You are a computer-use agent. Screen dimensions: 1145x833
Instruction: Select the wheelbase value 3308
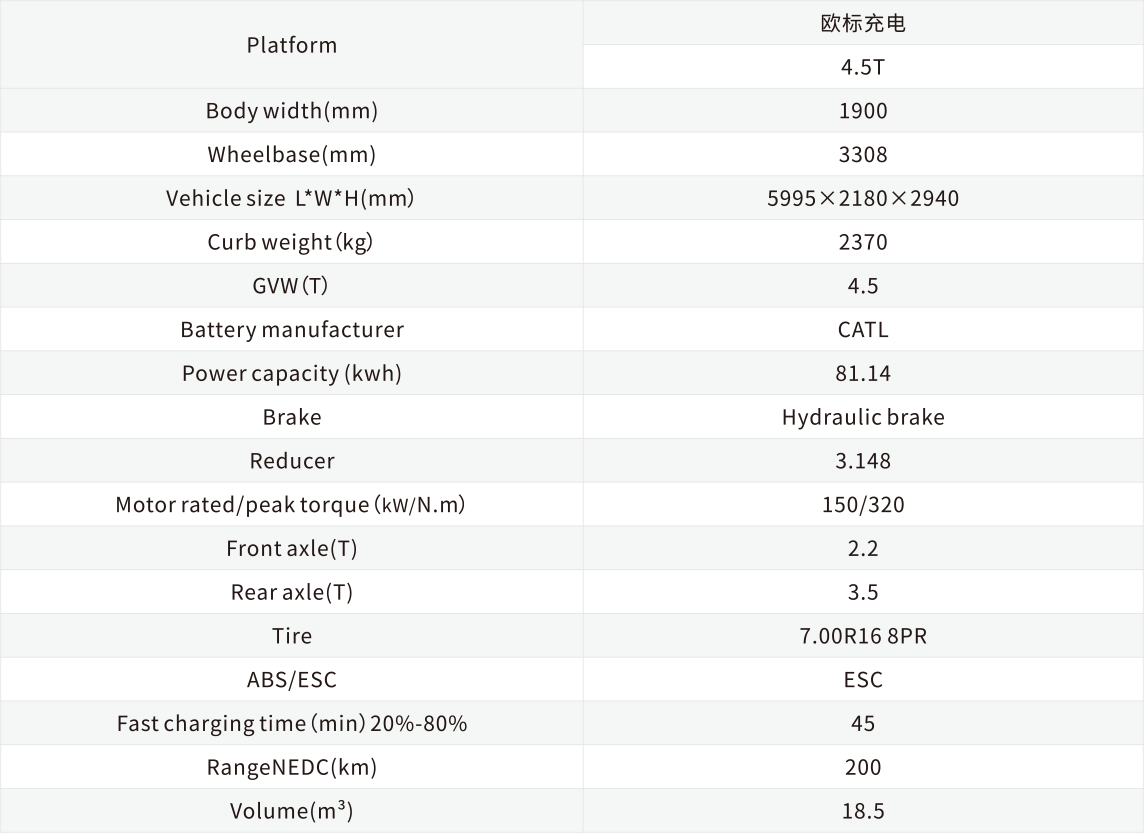(862, 155)
